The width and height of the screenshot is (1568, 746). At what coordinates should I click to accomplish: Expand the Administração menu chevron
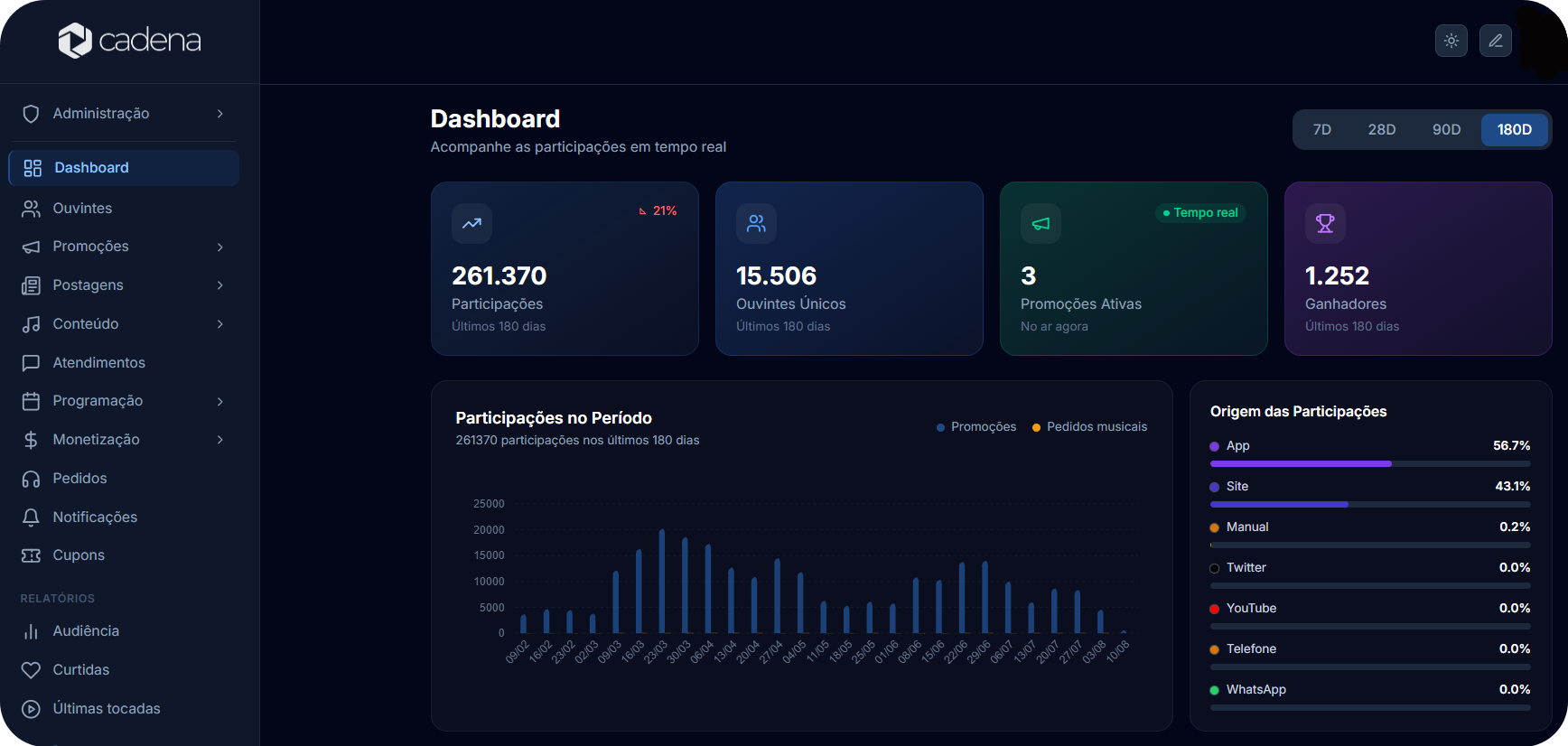219,114
